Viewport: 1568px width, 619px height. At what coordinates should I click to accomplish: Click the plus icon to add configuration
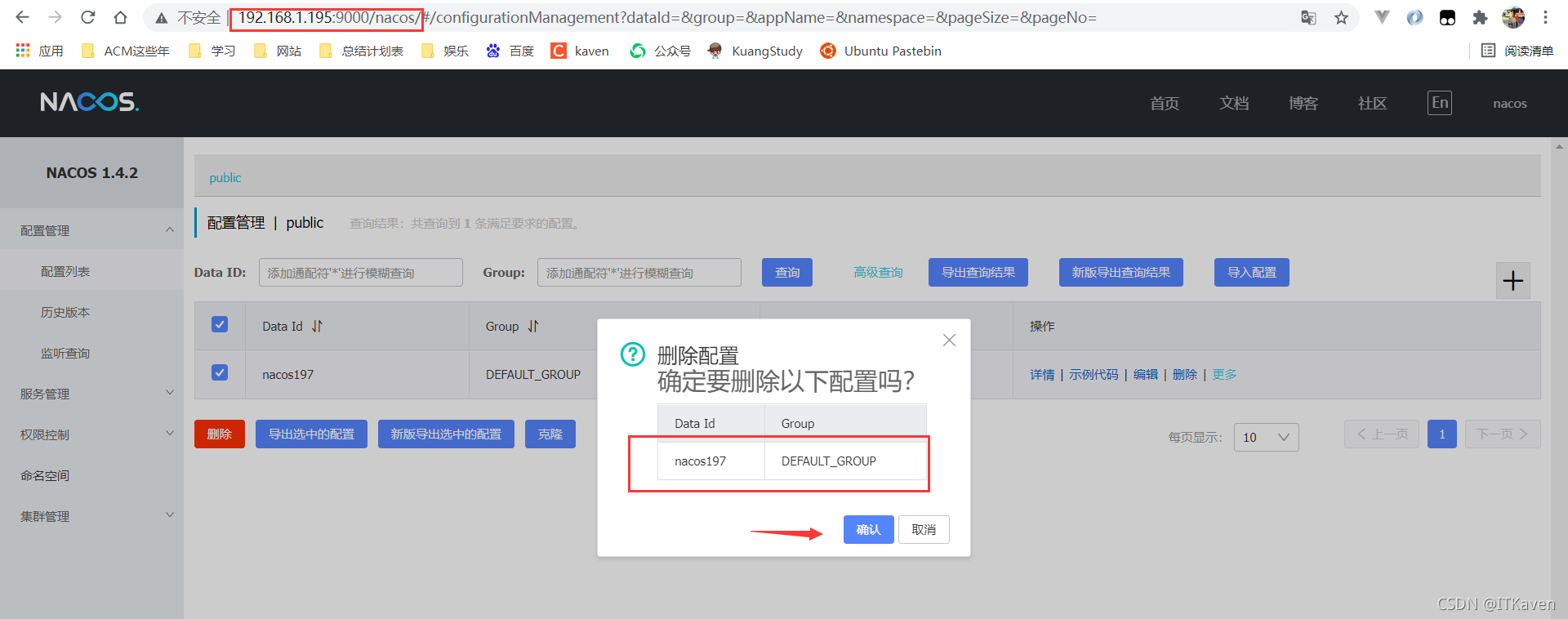(x=1513, y=281)
